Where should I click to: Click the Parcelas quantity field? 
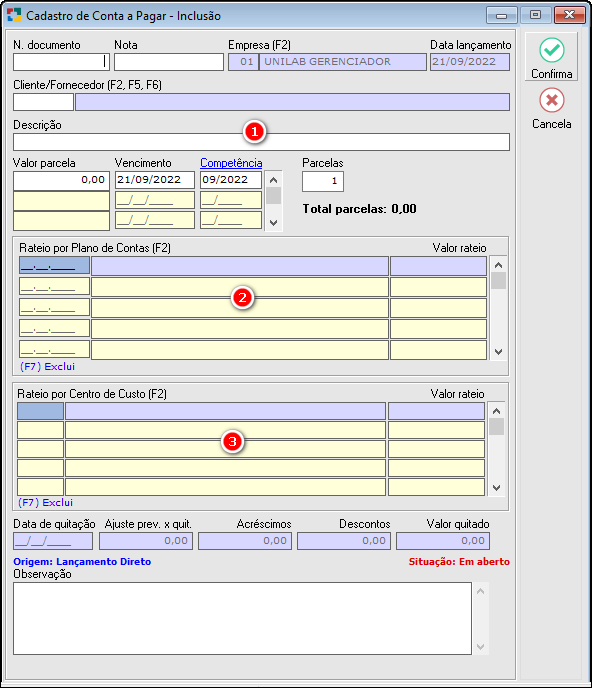tap(323, 181)
